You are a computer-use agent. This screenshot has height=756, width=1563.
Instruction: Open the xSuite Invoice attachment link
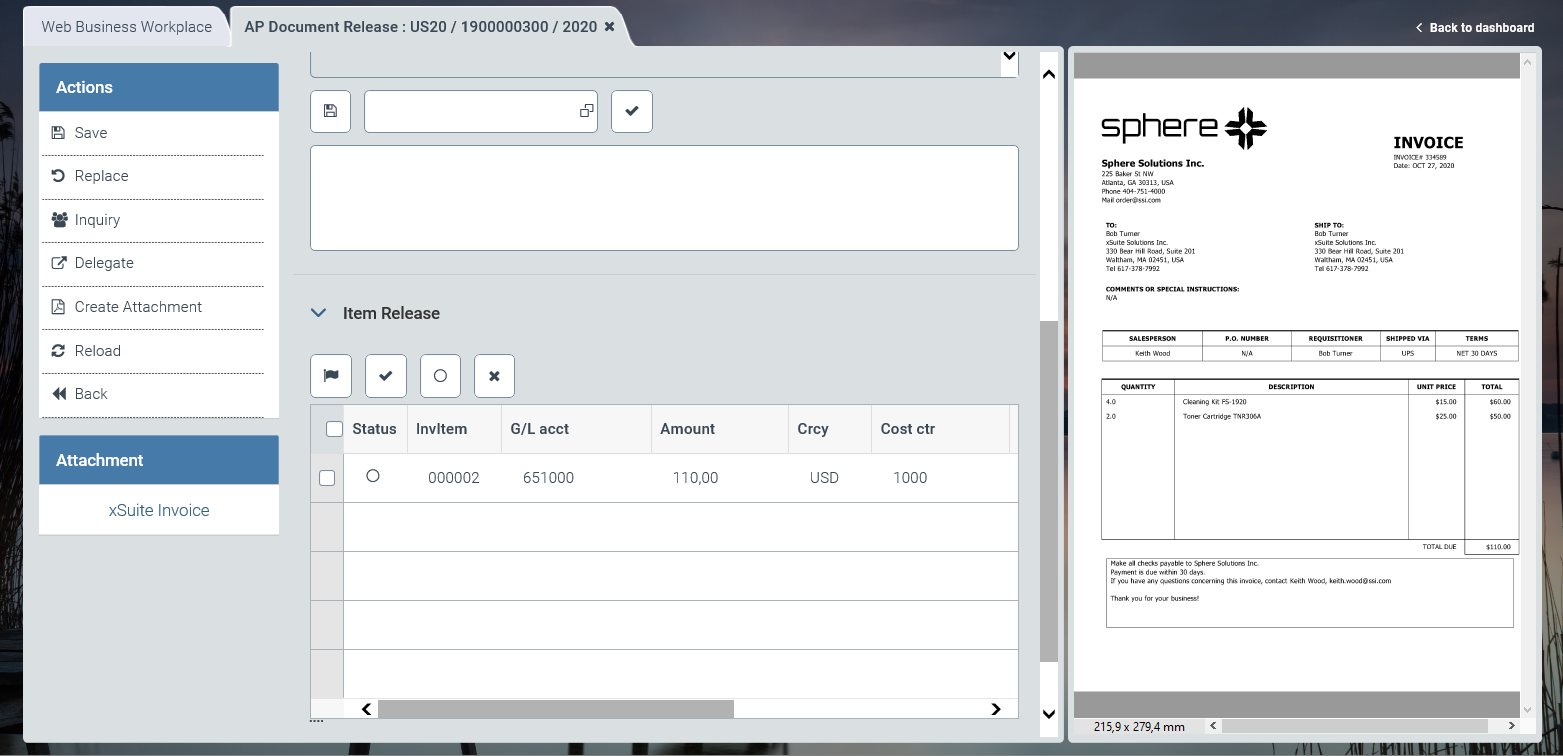[159, 510]
